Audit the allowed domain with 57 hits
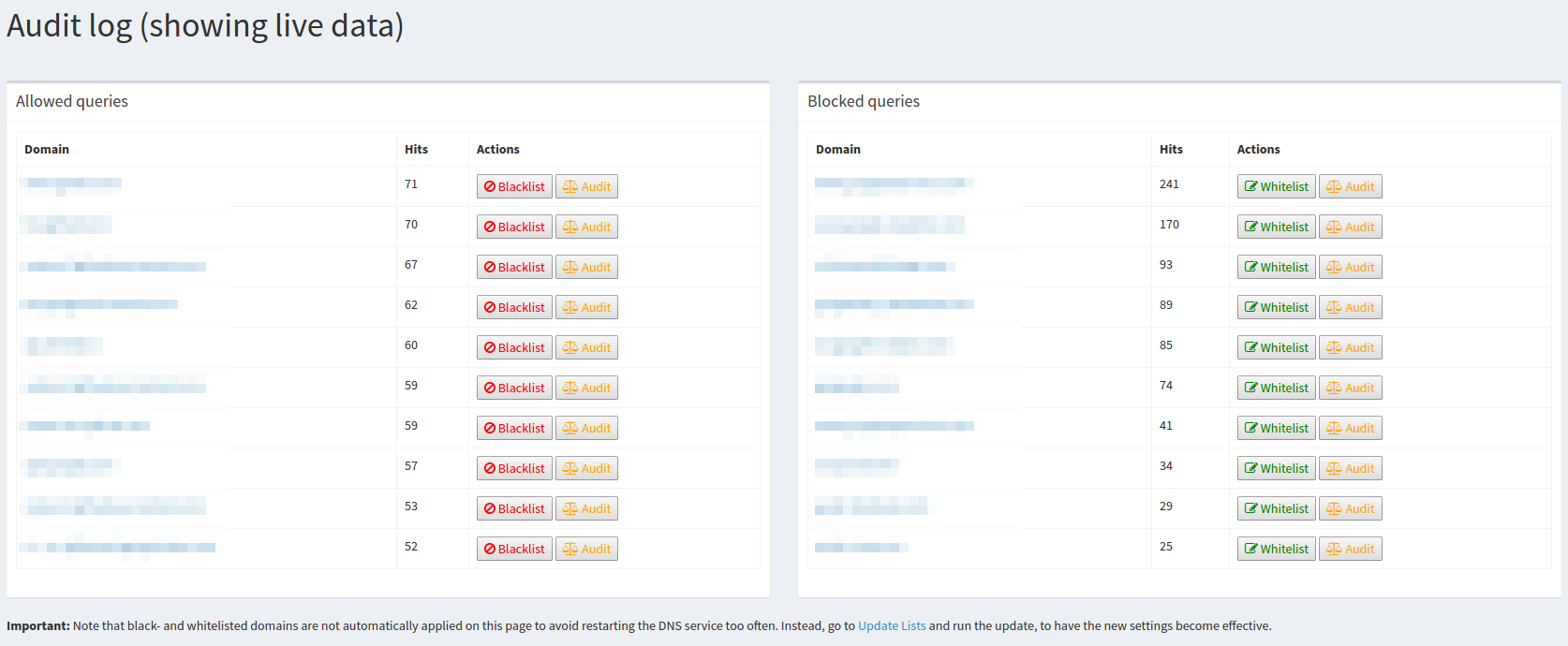Viewport: 1568px width, 646px height. click(586, 468)
